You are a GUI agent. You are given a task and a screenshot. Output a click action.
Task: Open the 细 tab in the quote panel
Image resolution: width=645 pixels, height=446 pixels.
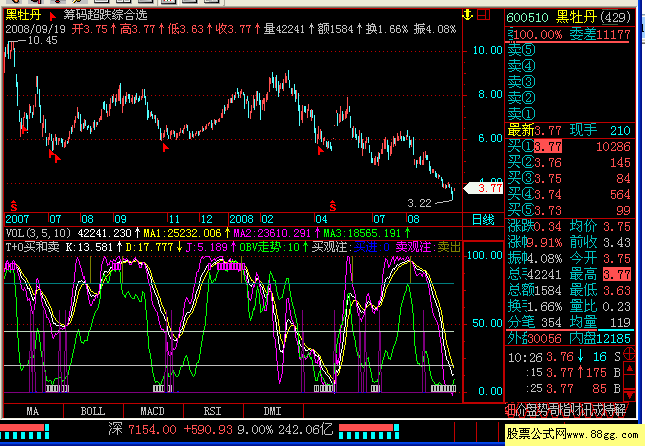click(509, 410)
